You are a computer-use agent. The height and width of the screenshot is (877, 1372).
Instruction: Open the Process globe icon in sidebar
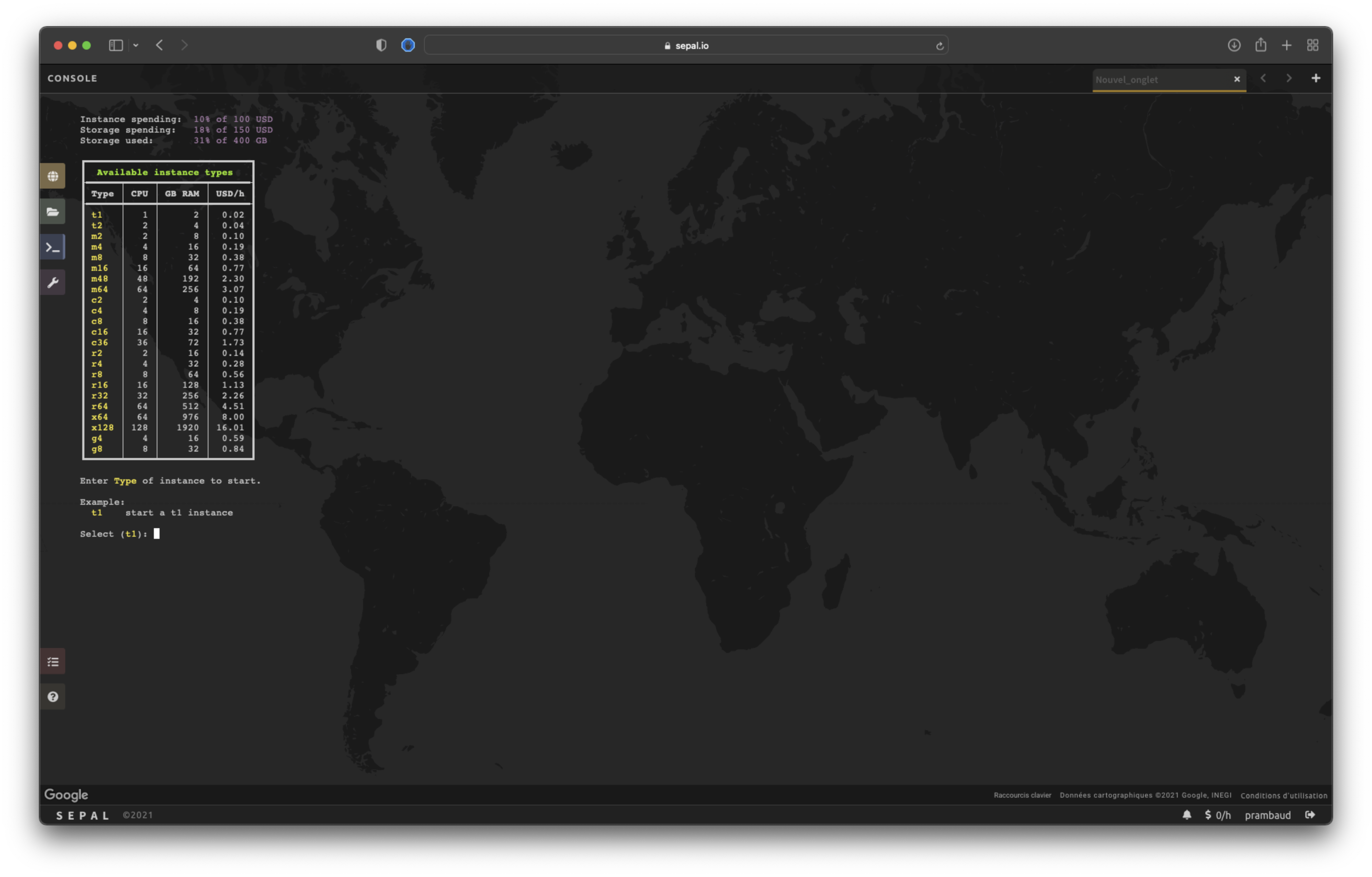(x=52, y=176)
